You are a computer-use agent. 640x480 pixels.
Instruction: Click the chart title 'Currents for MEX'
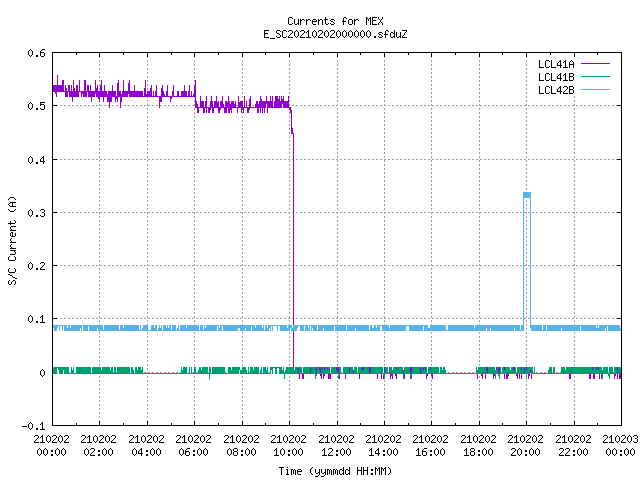point(335,21)
